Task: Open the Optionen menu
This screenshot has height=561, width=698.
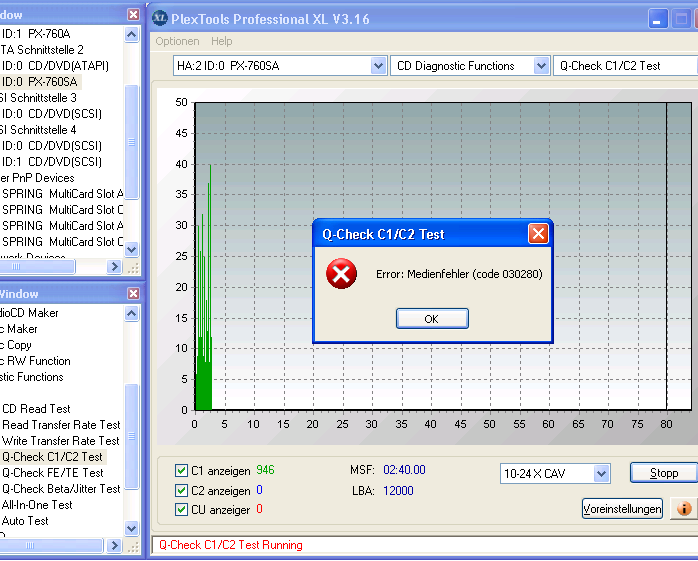Action: pos(177,41)
